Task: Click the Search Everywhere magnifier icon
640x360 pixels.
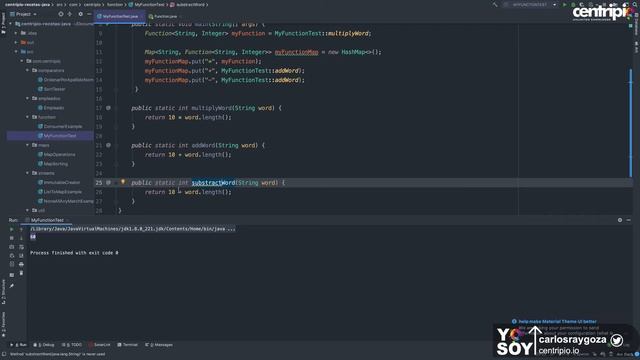Action: 635,4
